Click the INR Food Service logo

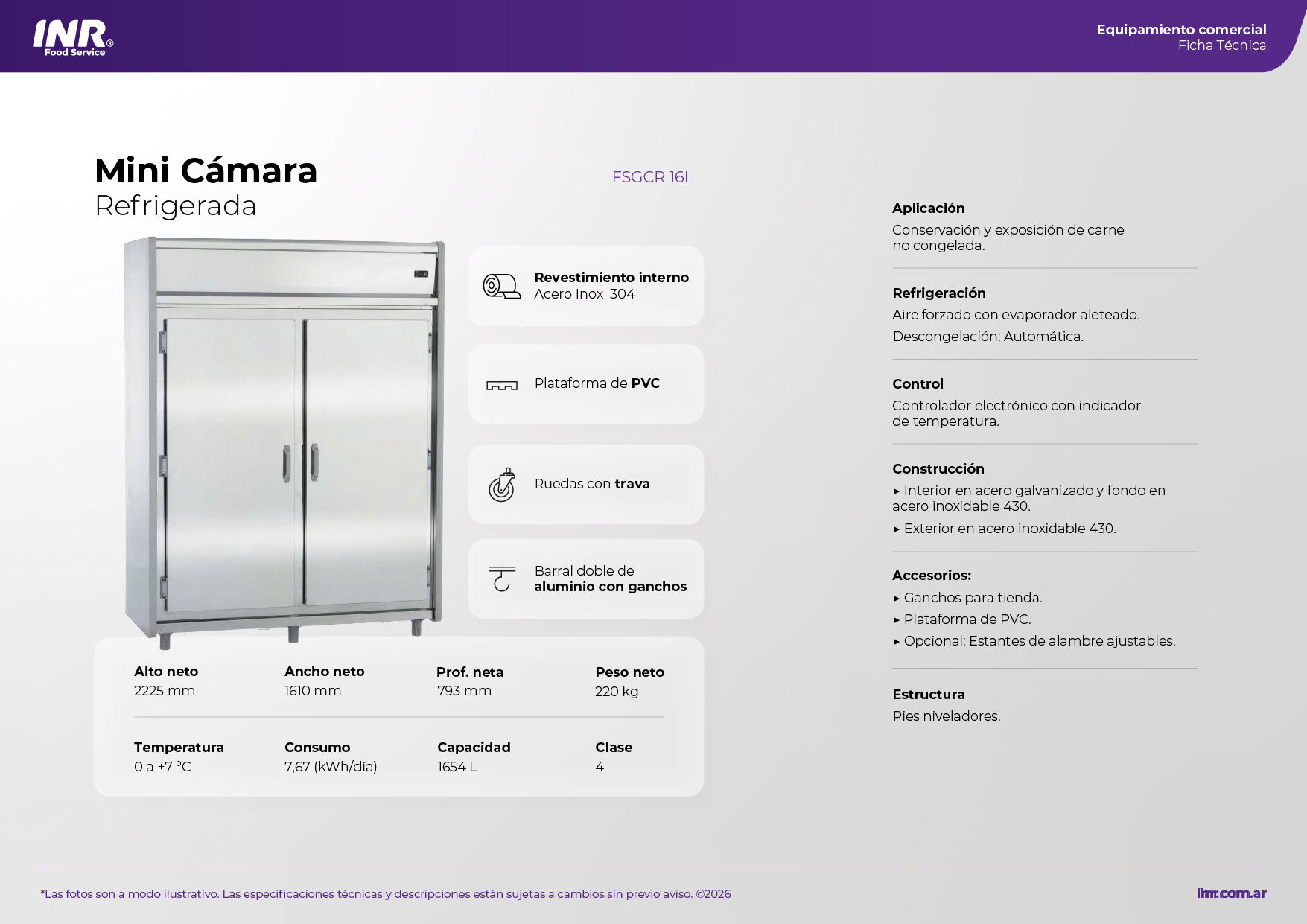pos(73,37)
